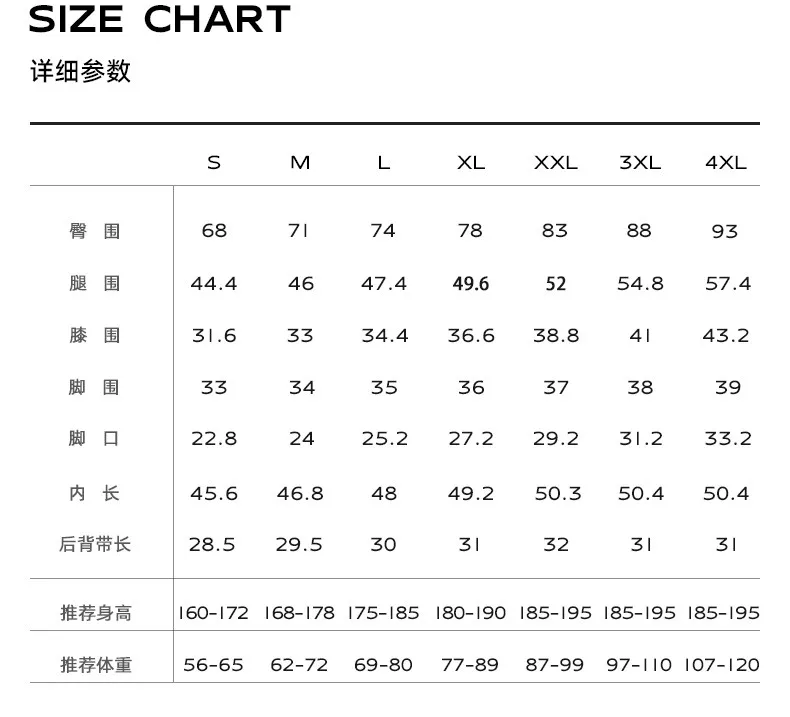790x717 pixels.
Task: Select the S size column header
Action: pos(214,162)
